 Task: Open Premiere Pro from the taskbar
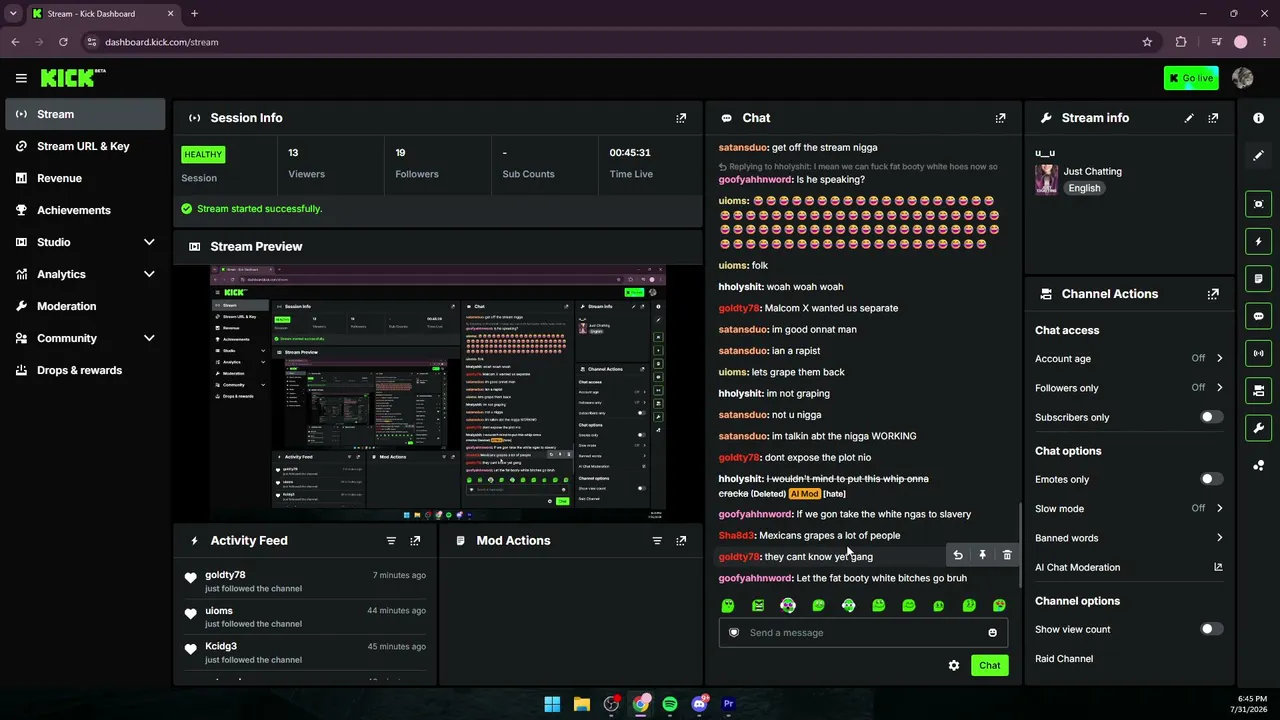click(x=728, y=704)
